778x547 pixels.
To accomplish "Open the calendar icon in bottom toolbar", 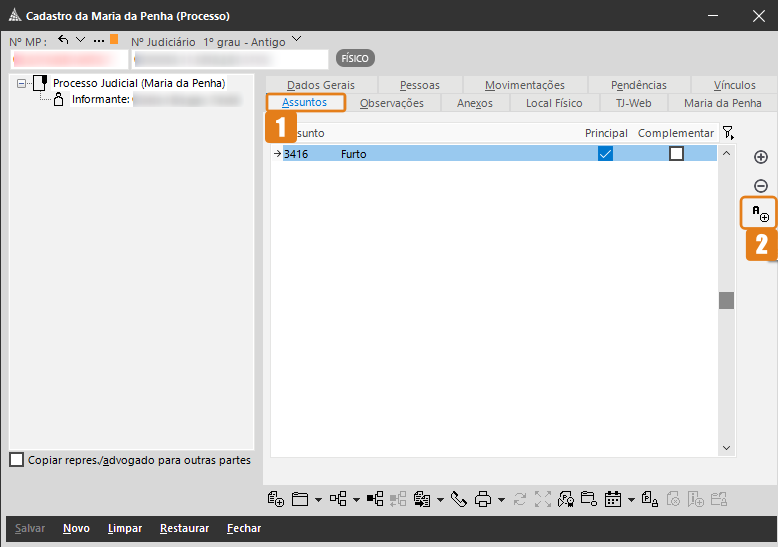I will (x=613, y=499).
